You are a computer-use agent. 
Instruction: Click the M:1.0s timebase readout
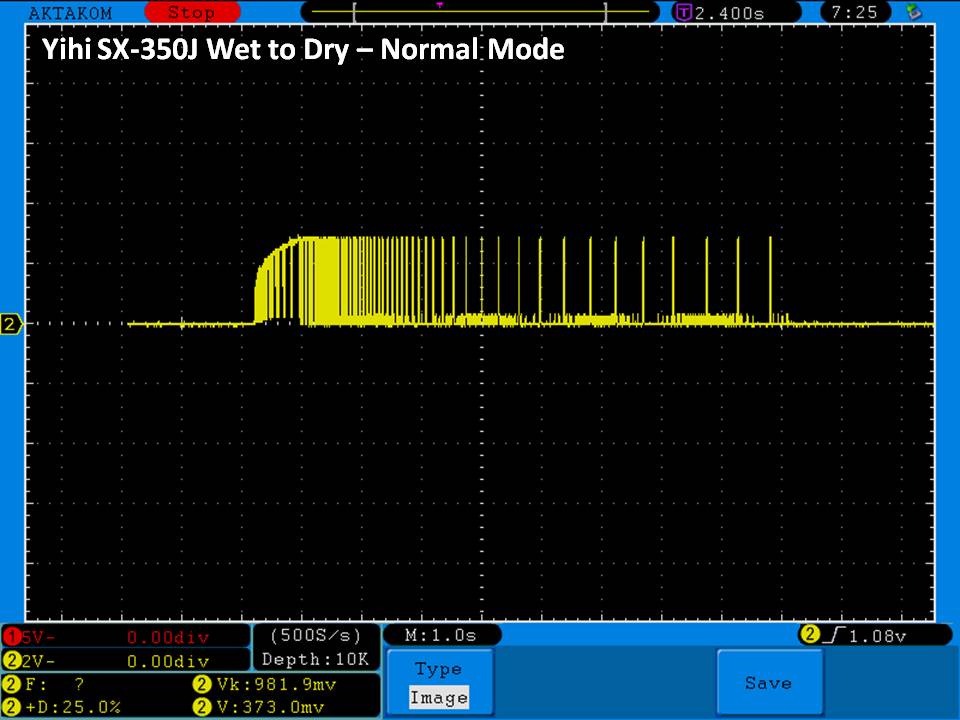tap(441, 635)
